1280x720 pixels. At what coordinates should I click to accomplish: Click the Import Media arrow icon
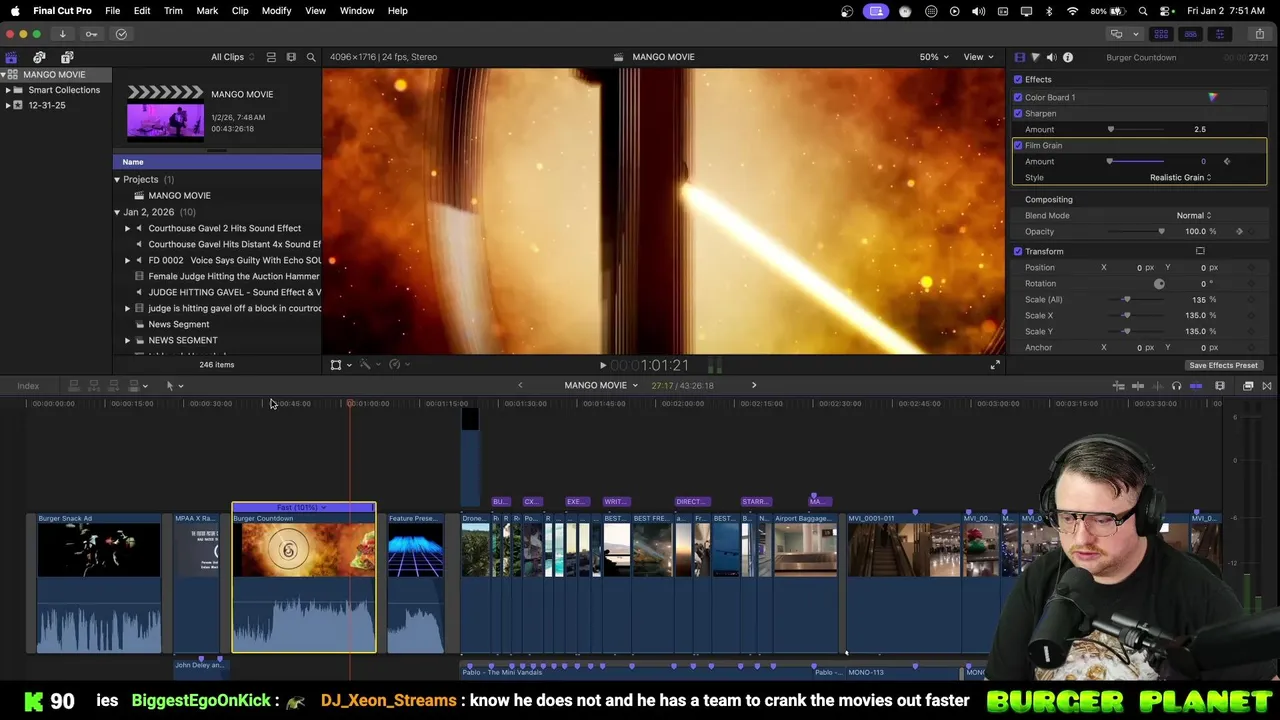tap(62, 34)
